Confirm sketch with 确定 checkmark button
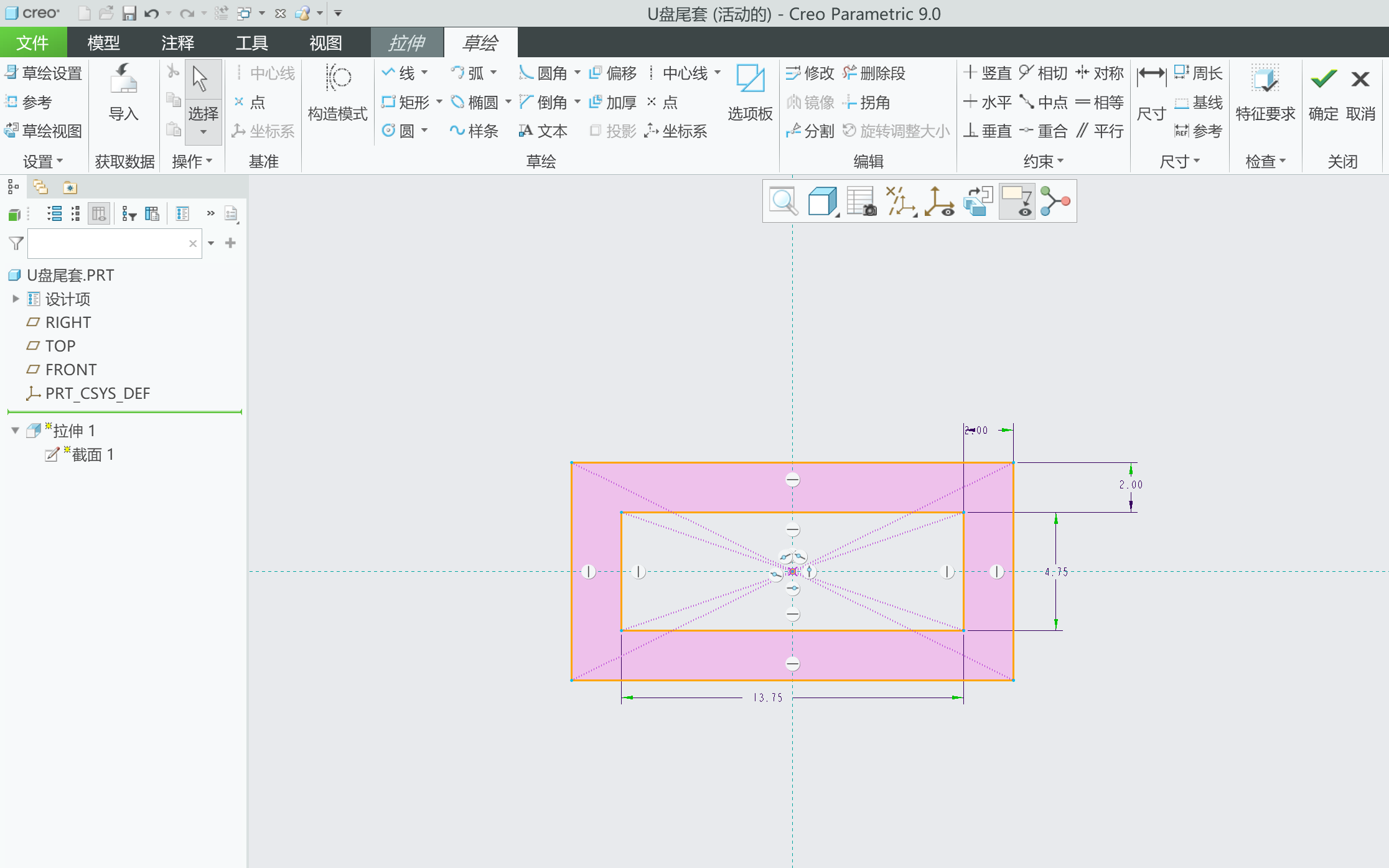Screen dimensions: 1389x868 (x=1323, y=79)
